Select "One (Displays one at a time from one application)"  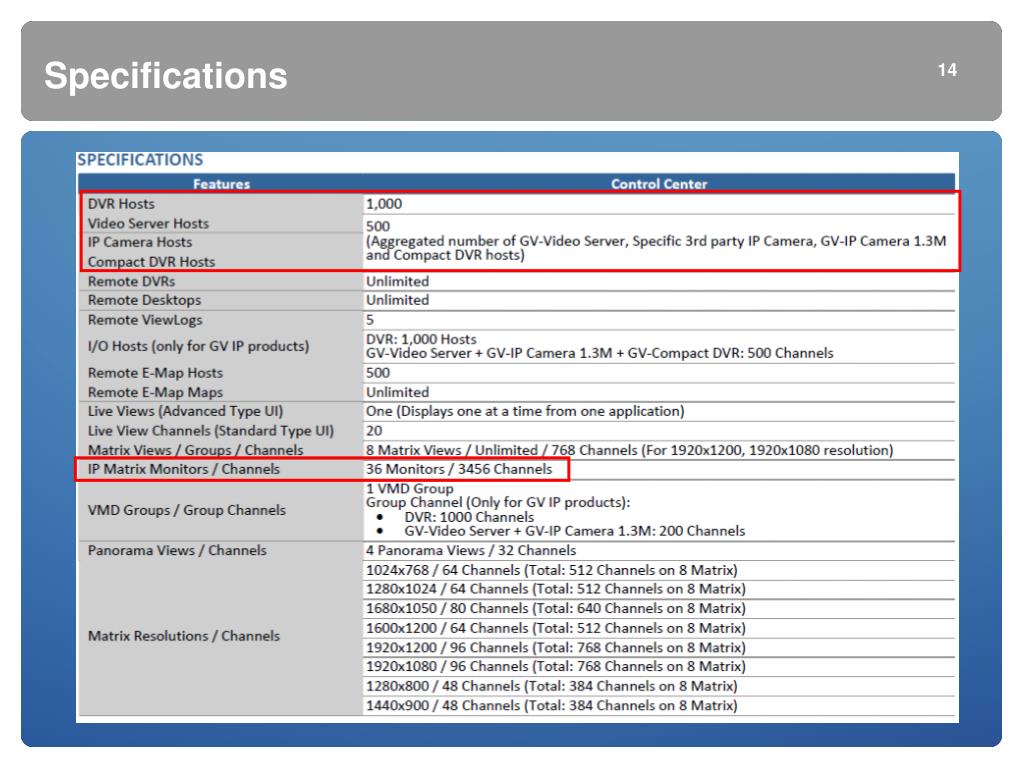click(525, 411)
